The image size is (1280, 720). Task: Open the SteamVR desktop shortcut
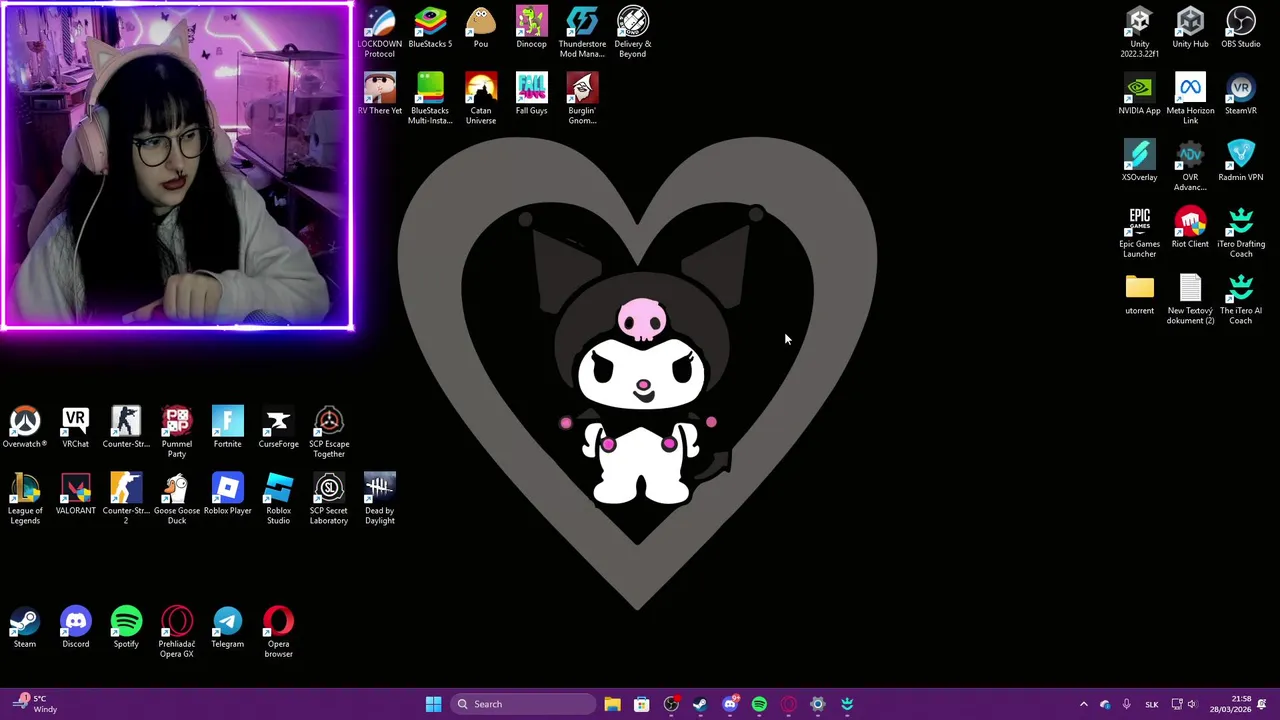coord(1241,95)
